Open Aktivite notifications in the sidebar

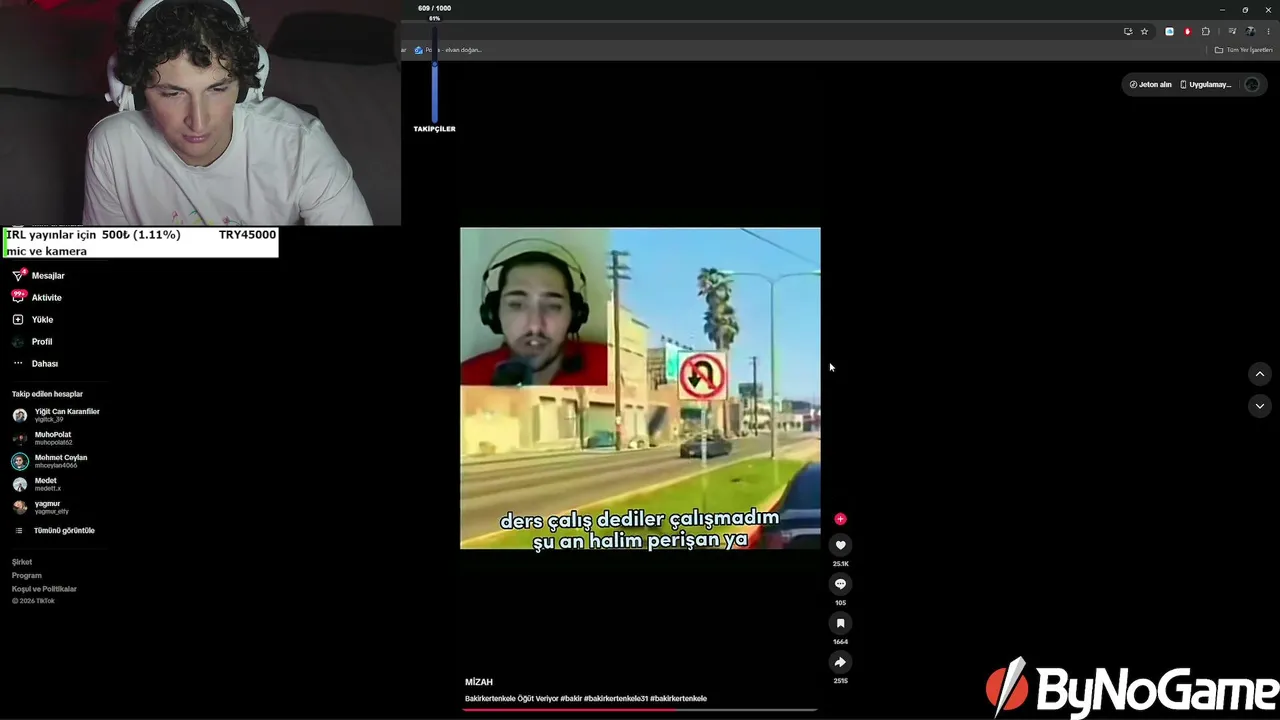tap(38, 297)
